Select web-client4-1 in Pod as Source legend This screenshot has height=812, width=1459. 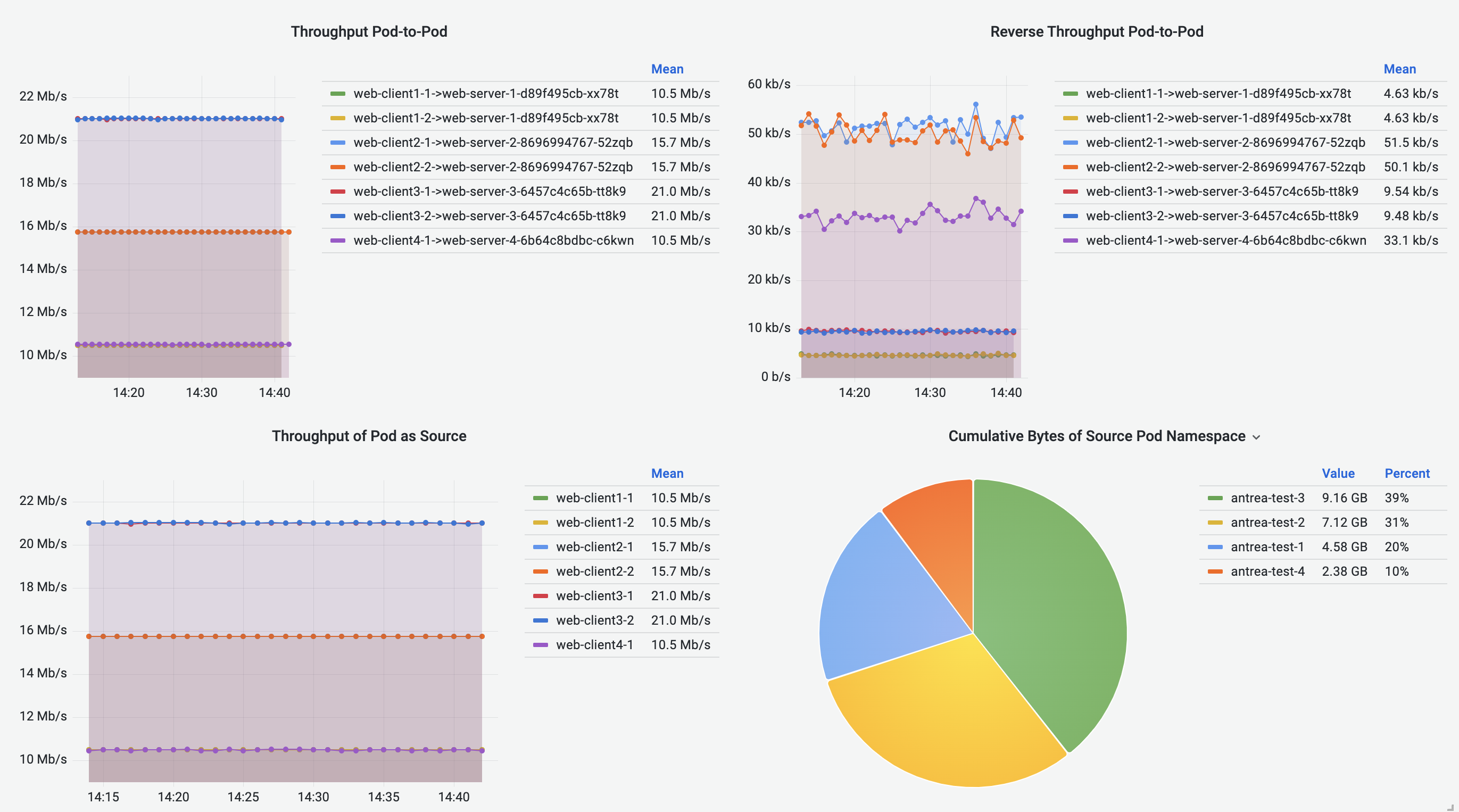(595, 644)
